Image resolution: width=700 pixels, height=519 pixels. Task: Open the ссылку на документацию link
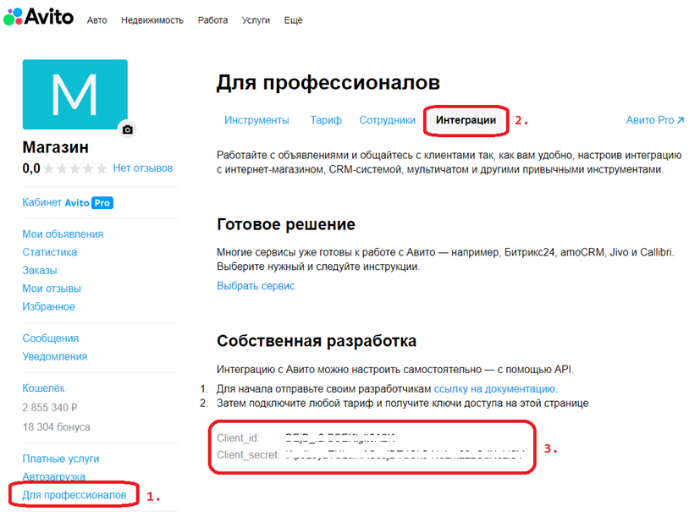(x=495, y=388)
